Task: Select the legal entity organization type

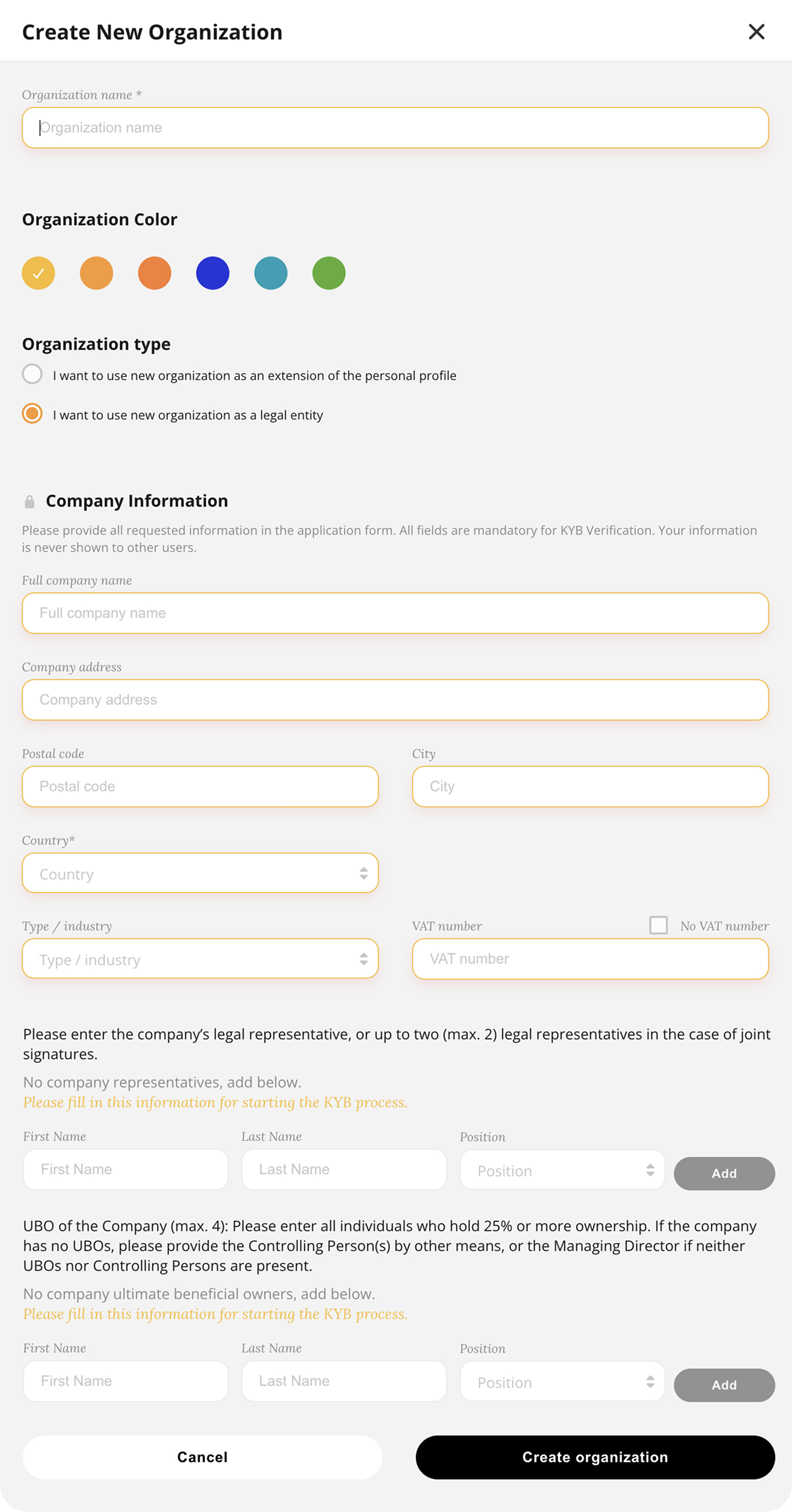Action: (32, 413)
